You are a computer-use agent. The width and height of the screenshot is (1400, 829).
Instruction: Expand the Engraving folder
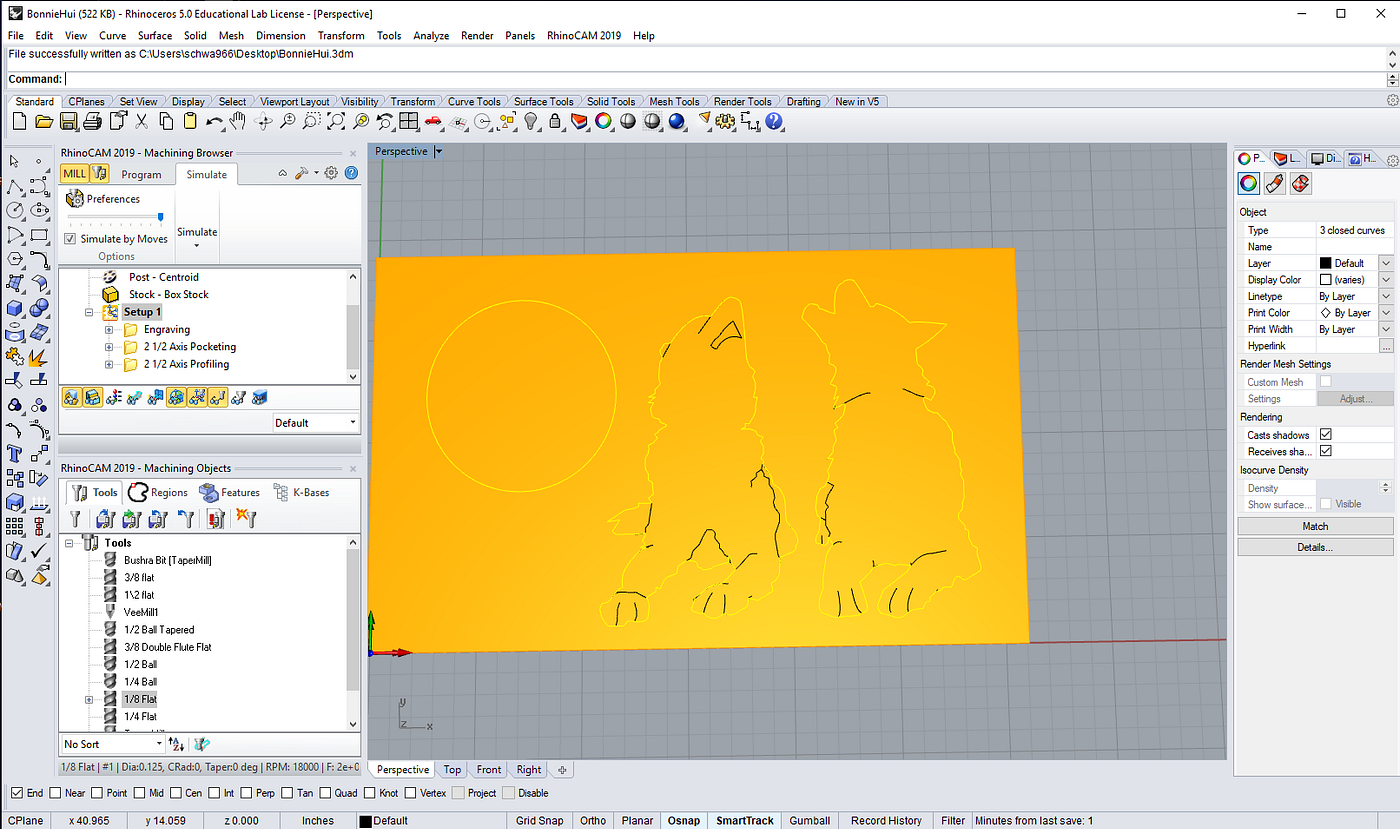click(109, 329)
